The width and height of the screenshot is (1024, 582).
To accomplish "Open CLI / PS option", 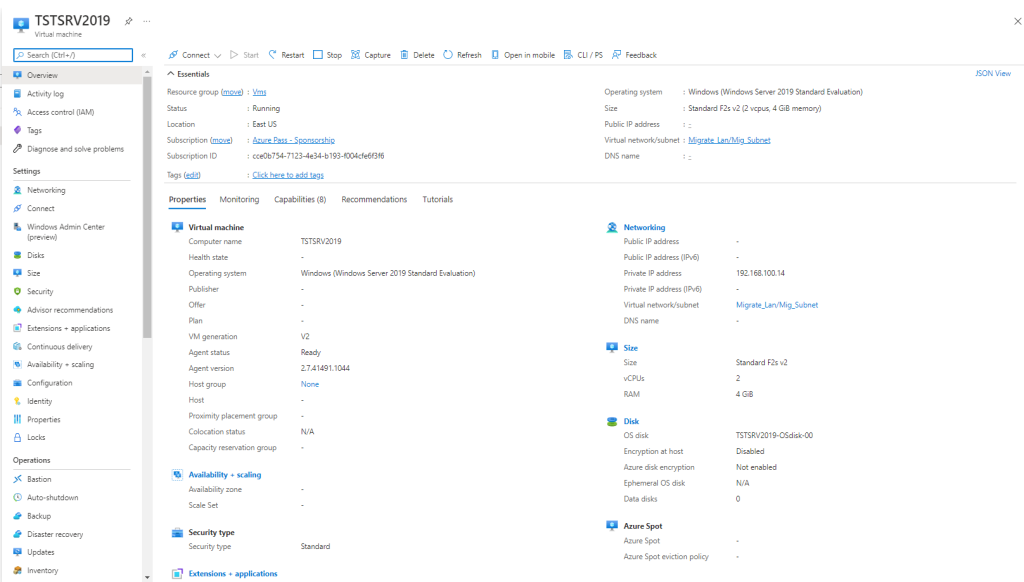I will 583,55.
